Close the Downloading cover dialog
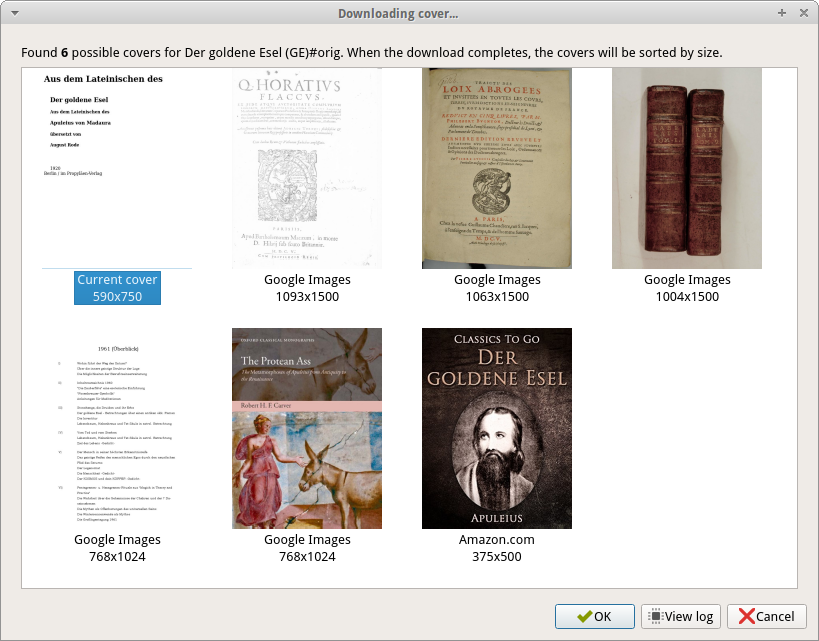The image size is (819, 641). (x=804, y=13)
